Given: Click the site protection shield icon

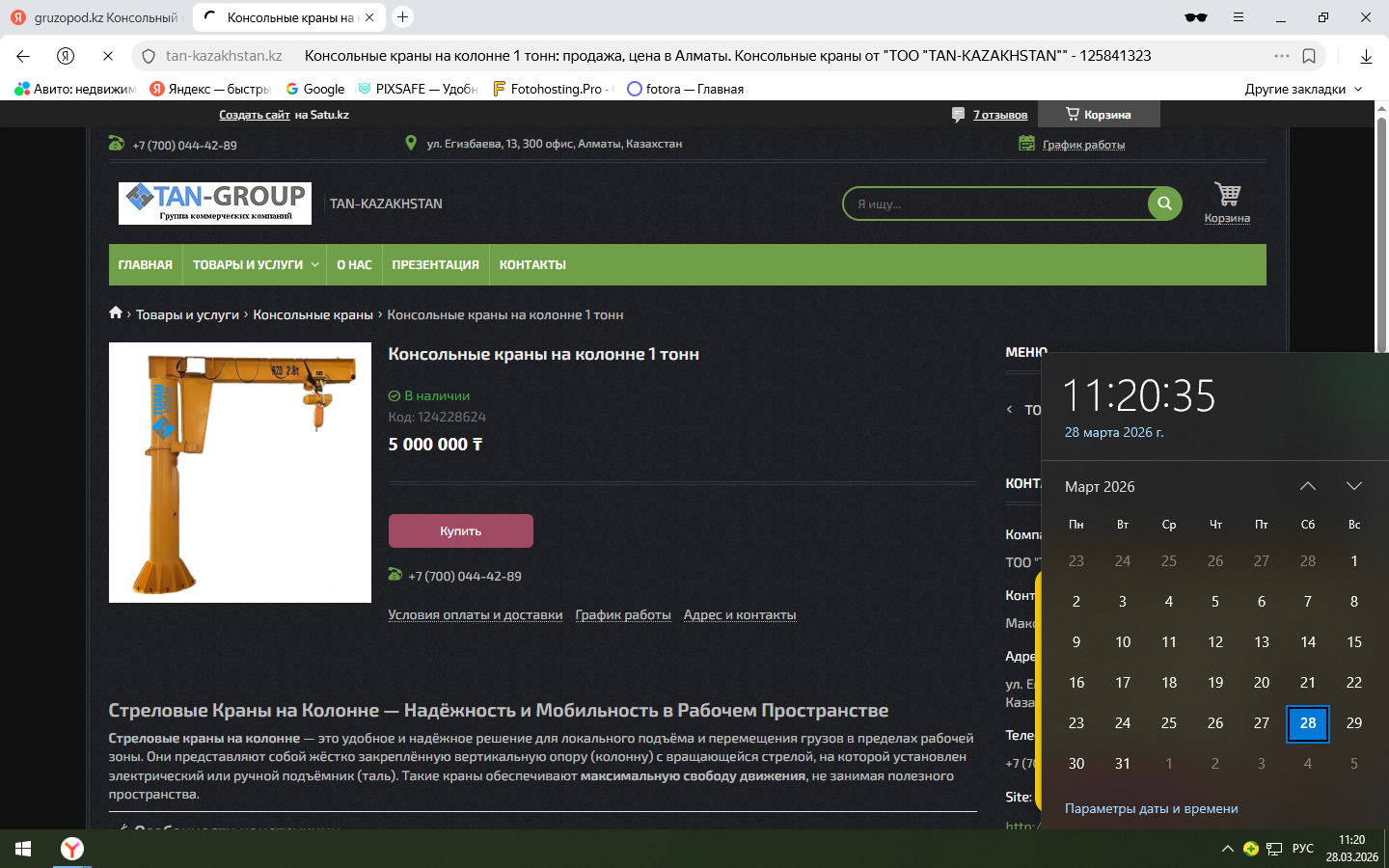Looking at the screenshot, I should pyautogui.click(x=149, y=56).
